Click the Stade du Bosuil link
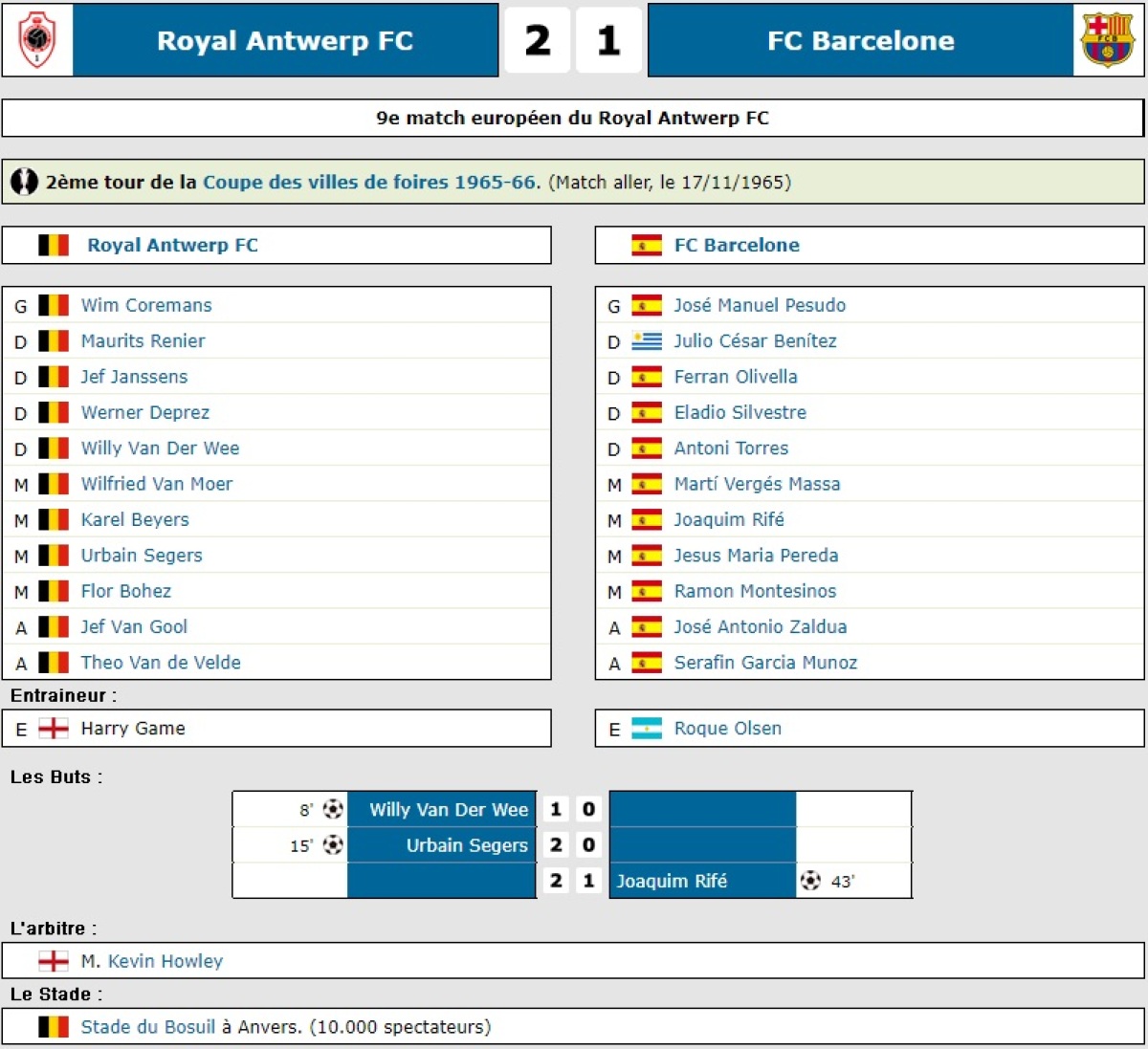 click(148, 1027)
